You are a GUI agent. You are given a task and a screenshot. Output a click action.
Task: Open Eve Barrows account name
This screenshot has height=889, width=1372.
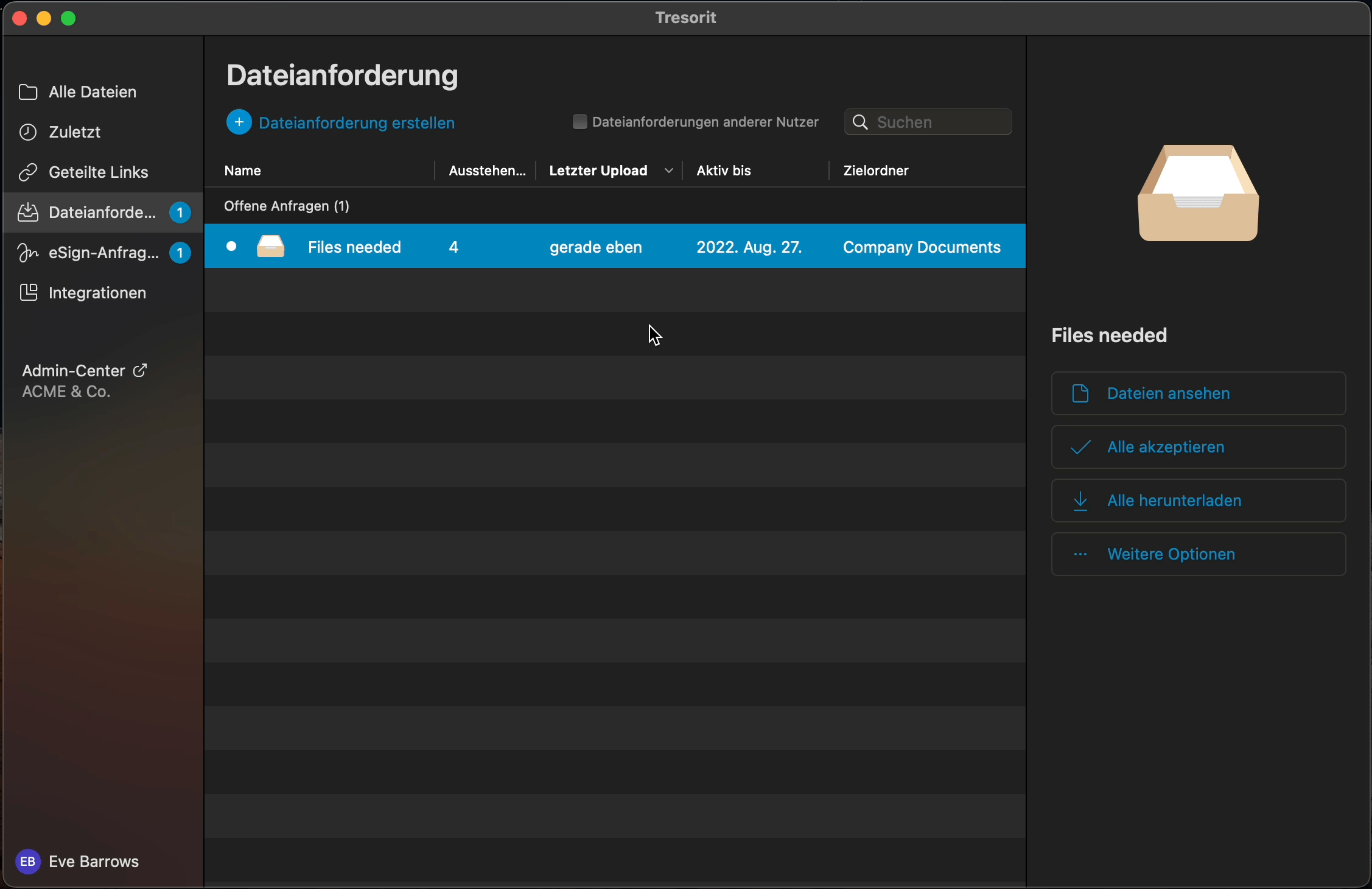(94, 862)
